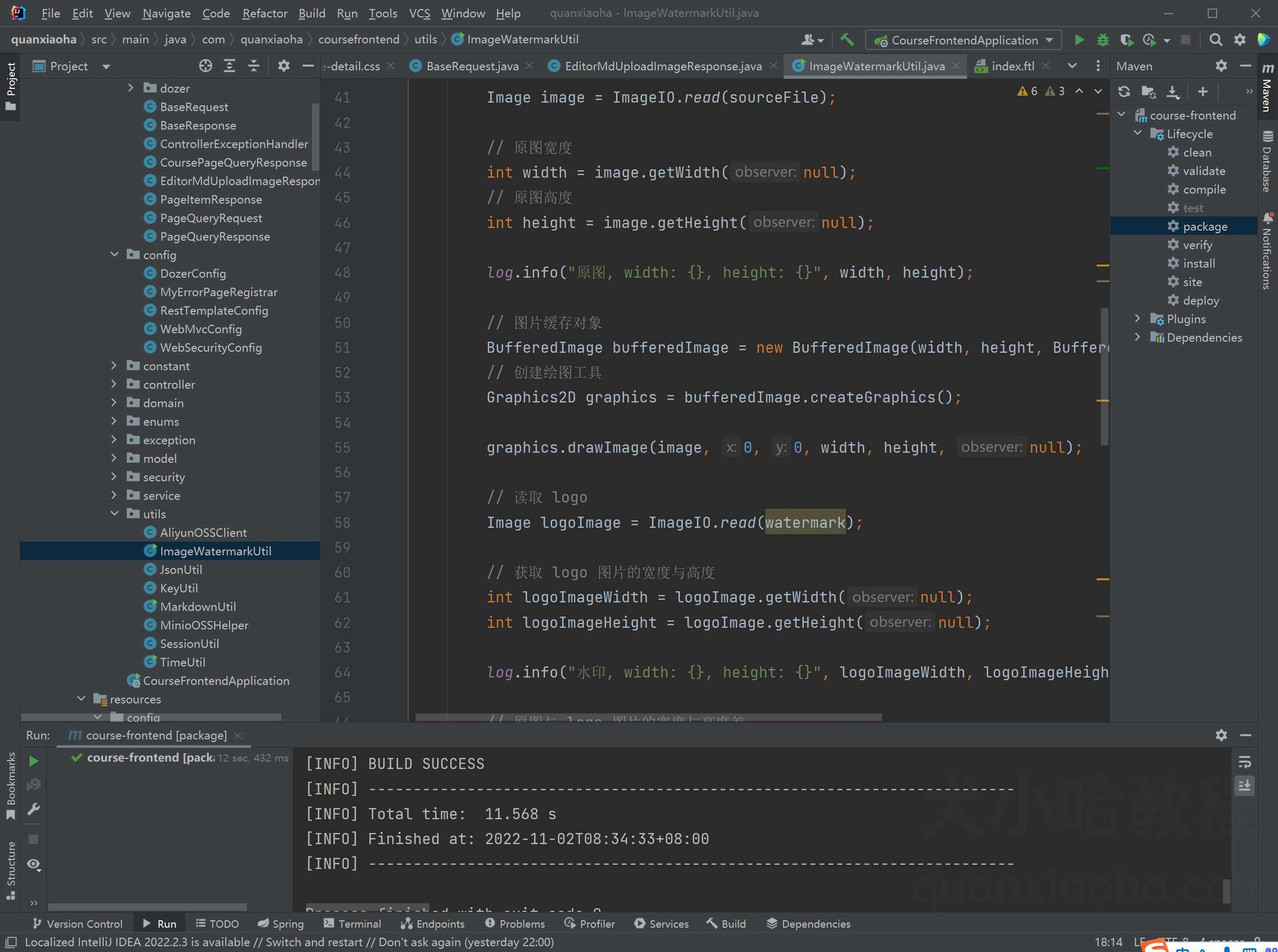Click the Debug bug icon

[x=1102, y=40]
